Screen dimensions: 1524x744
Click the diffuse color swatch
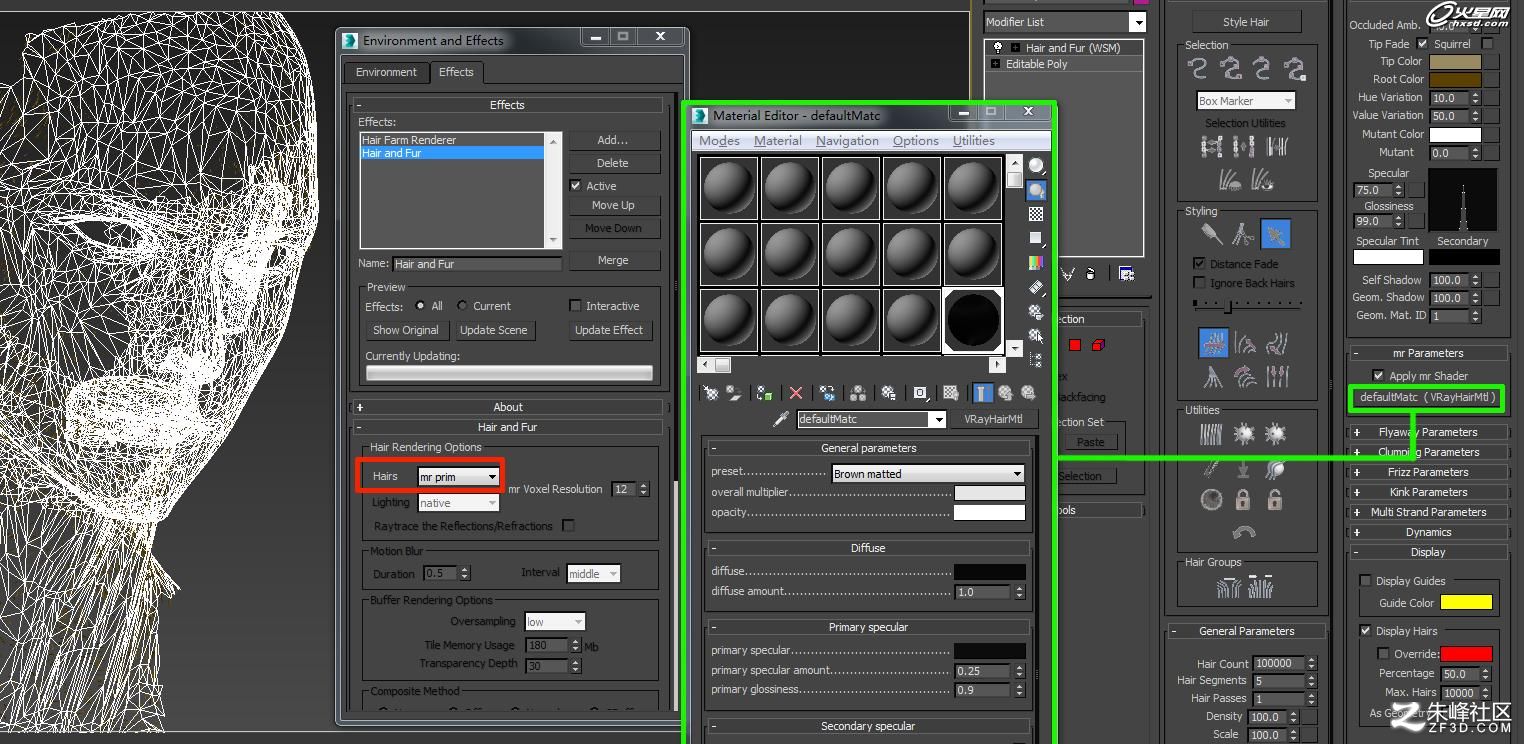[x=989, y=572]
